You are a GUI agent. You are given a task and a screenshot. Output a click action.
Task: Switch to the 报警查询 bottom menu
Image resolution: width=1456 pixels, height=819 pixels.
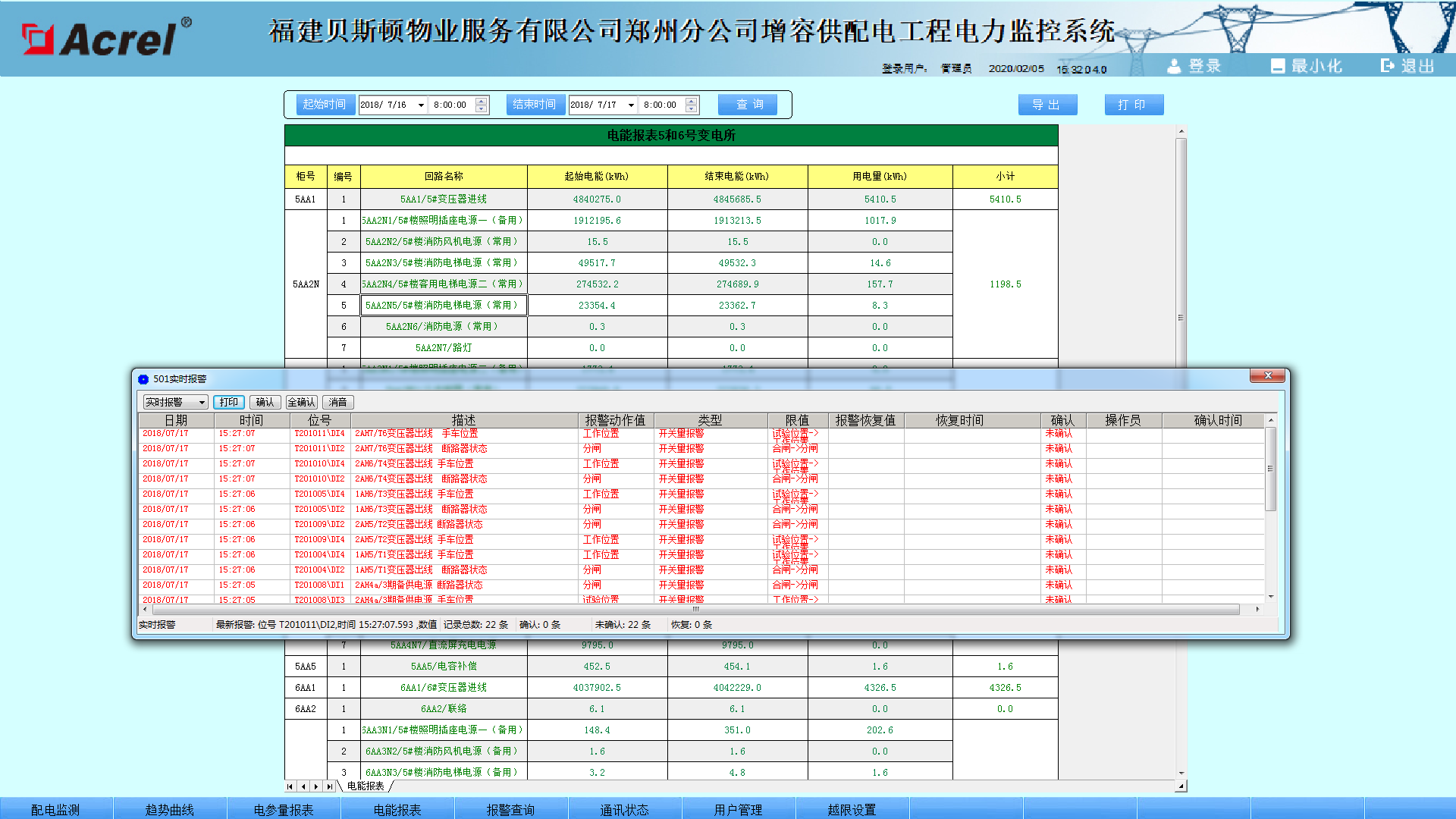coord(510,809)
